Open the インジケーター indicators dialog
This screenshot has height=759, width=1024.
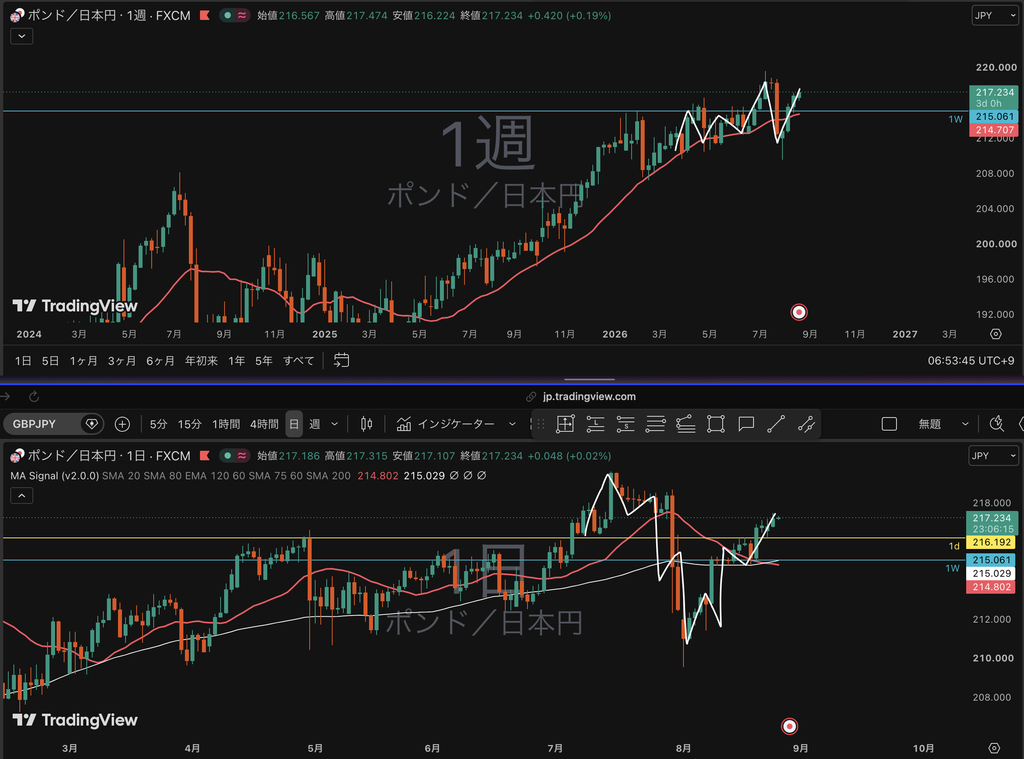point(446,424)
